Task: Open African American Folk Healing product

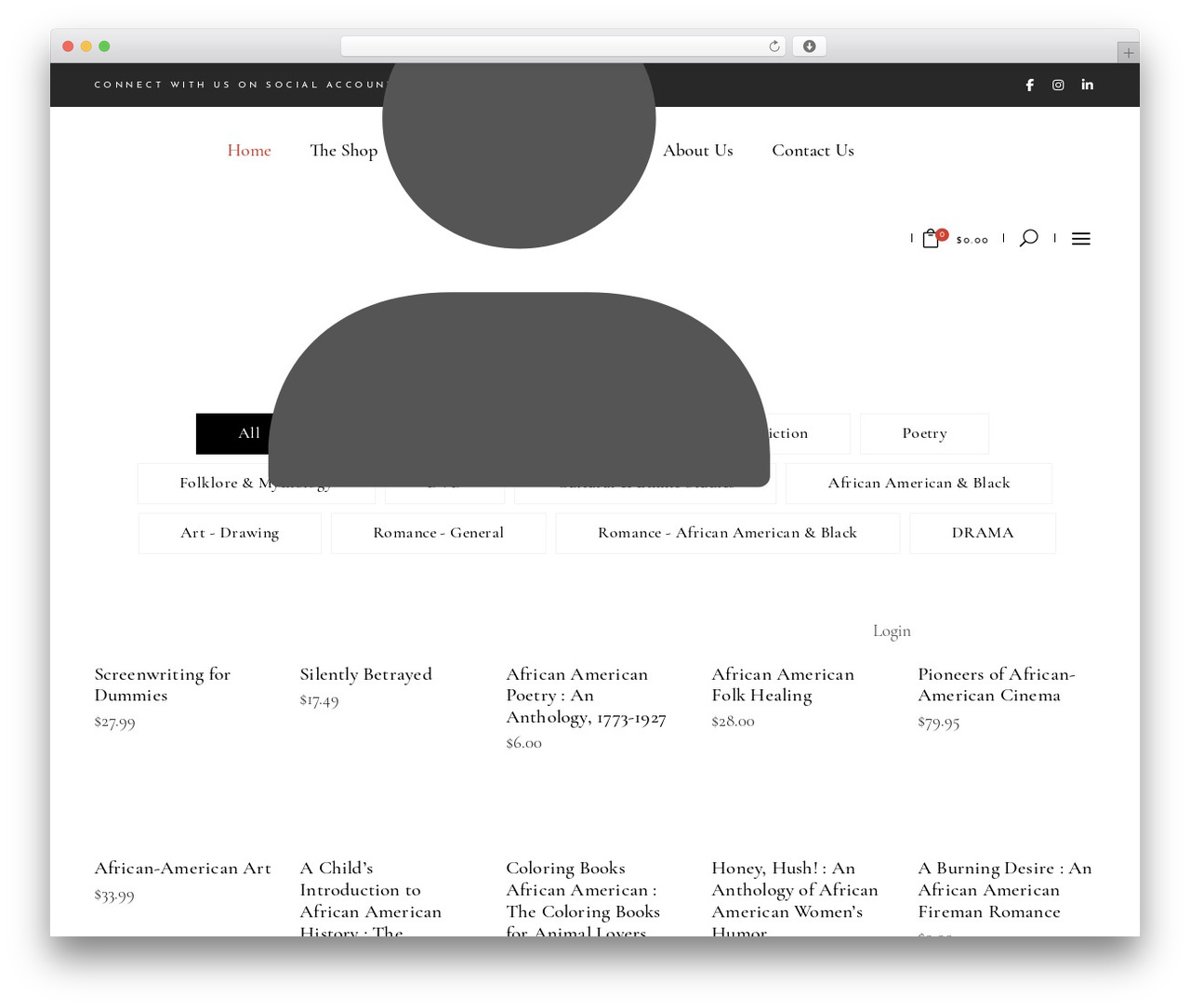Action: 783,684
